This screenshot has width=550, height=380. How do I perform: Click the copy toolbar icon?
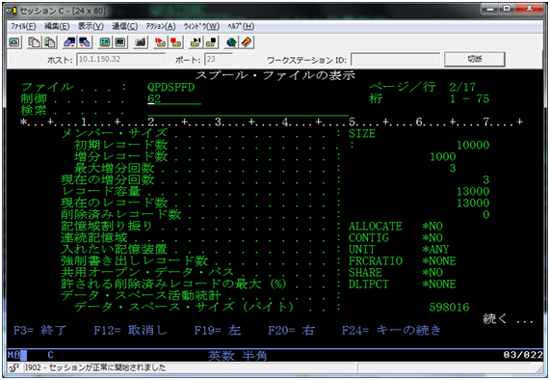tap(34, 42)
